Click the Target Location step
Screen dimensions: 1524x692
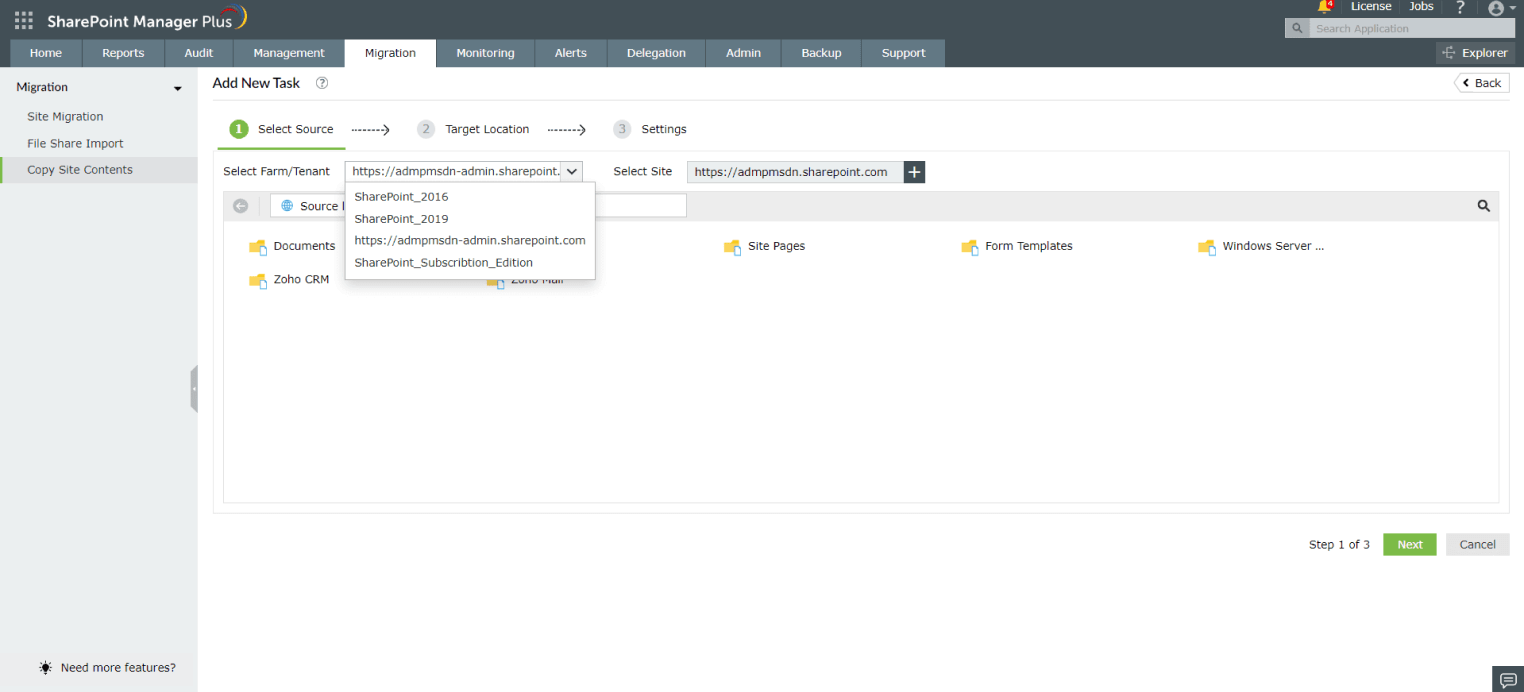tap(474, 129)
